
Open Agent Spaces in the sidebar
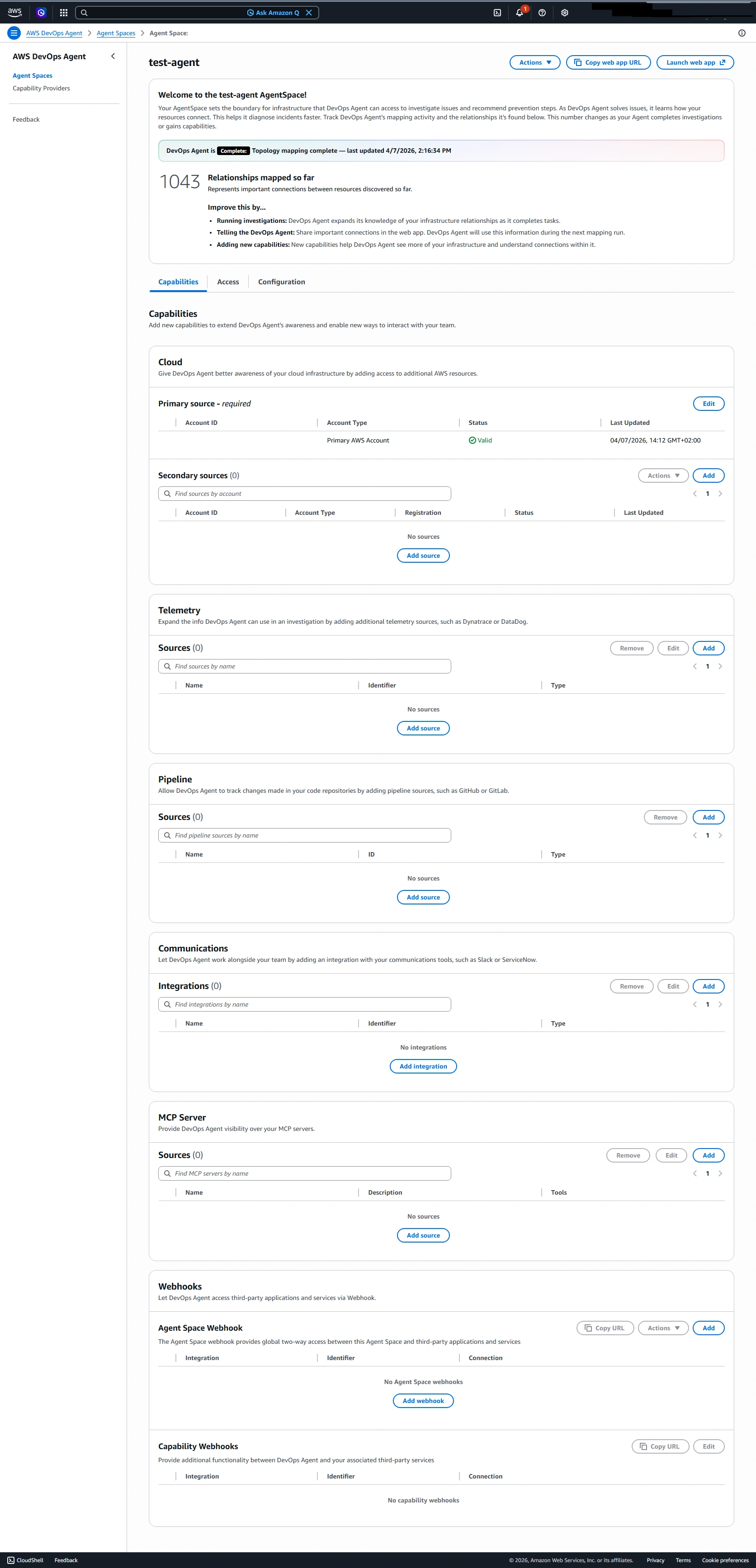(x=32, y=75)
